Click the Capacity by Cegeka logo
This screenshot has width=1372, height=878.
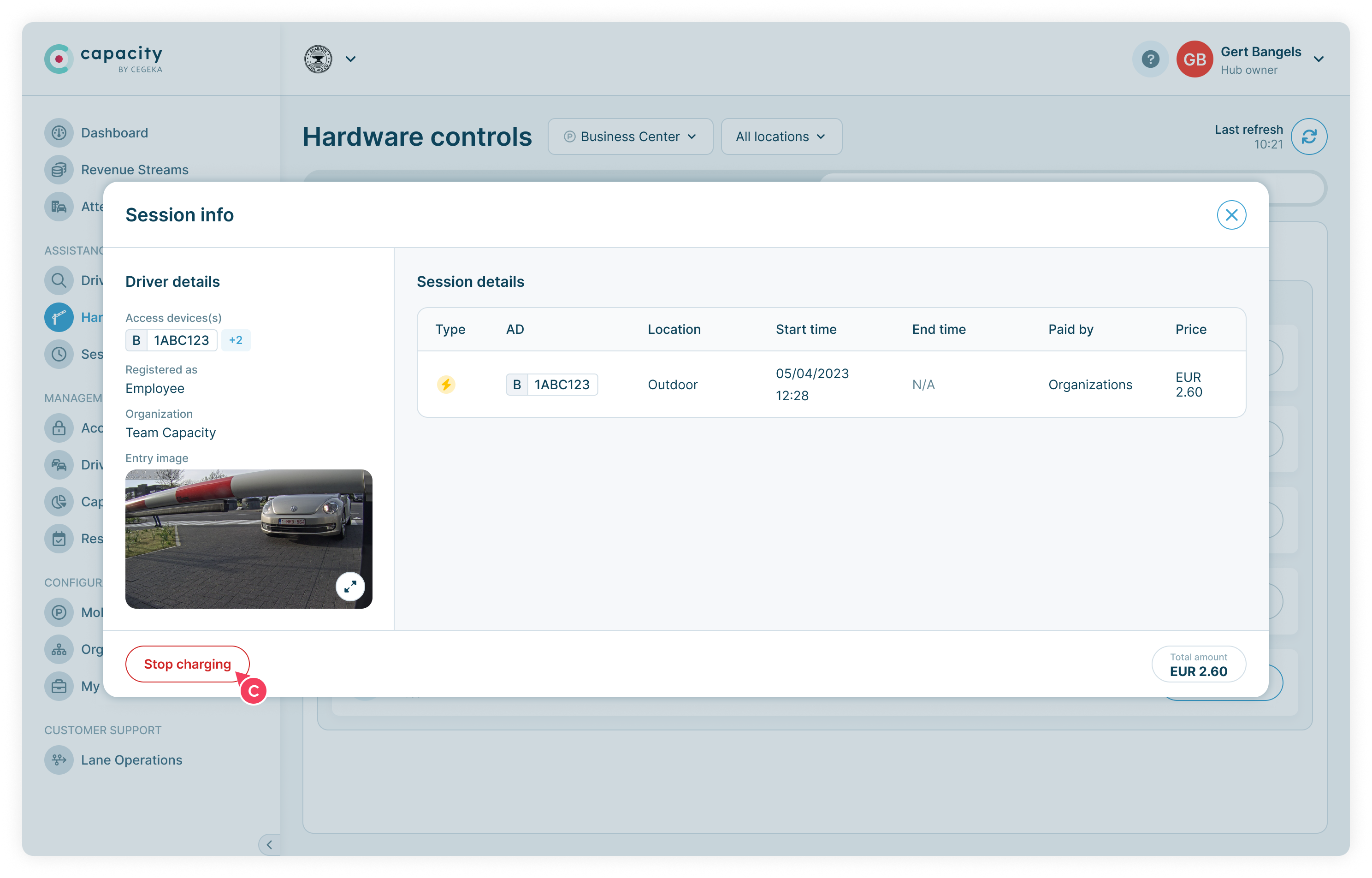pos(104,59)
